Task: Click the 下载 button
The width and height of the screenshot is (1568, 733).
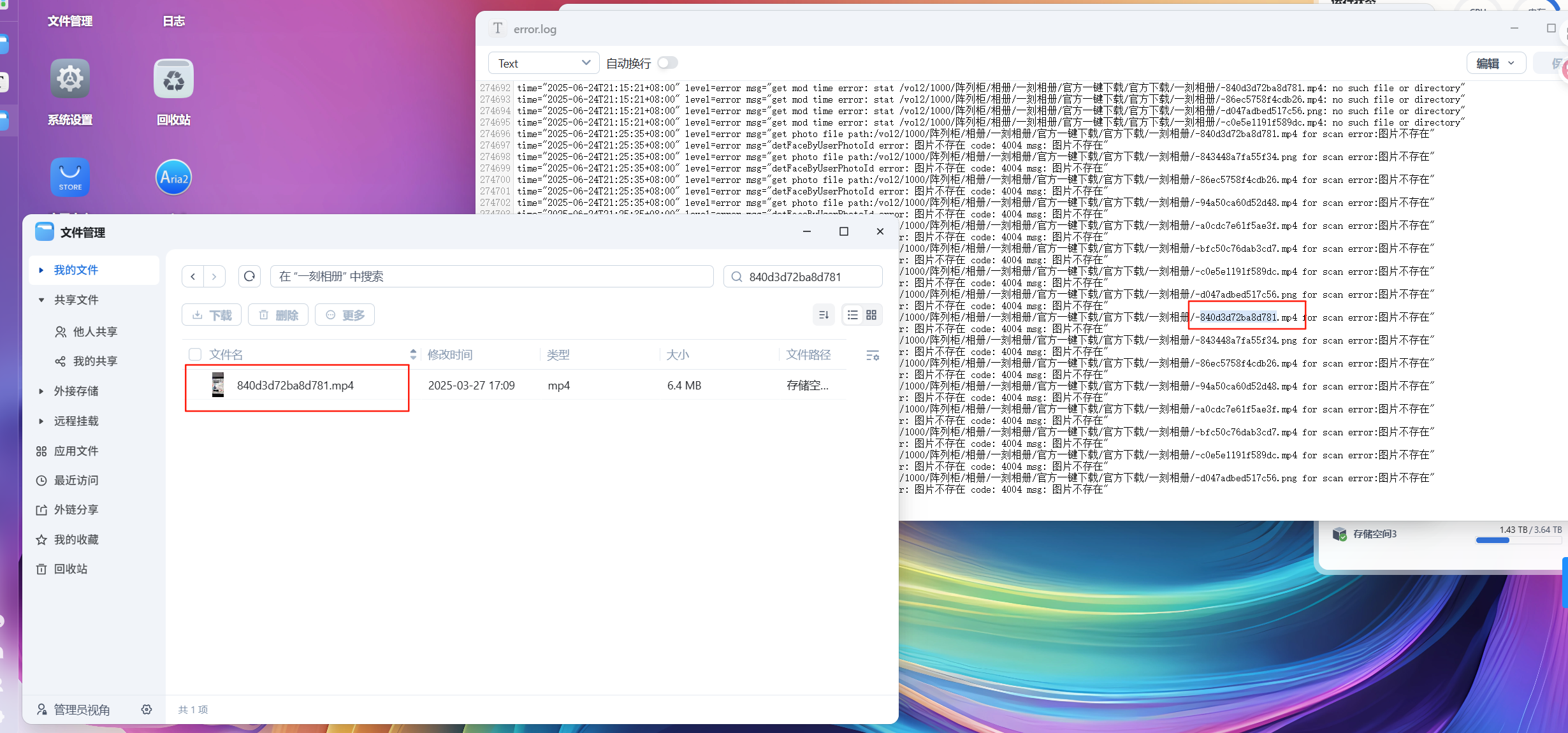Action: point(212,315)
